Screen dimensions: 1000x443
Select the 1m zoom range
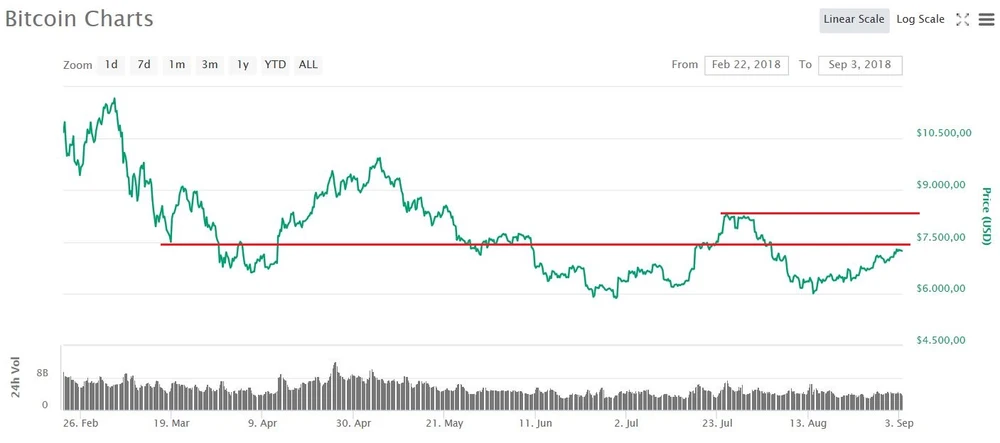pos(177,65)
